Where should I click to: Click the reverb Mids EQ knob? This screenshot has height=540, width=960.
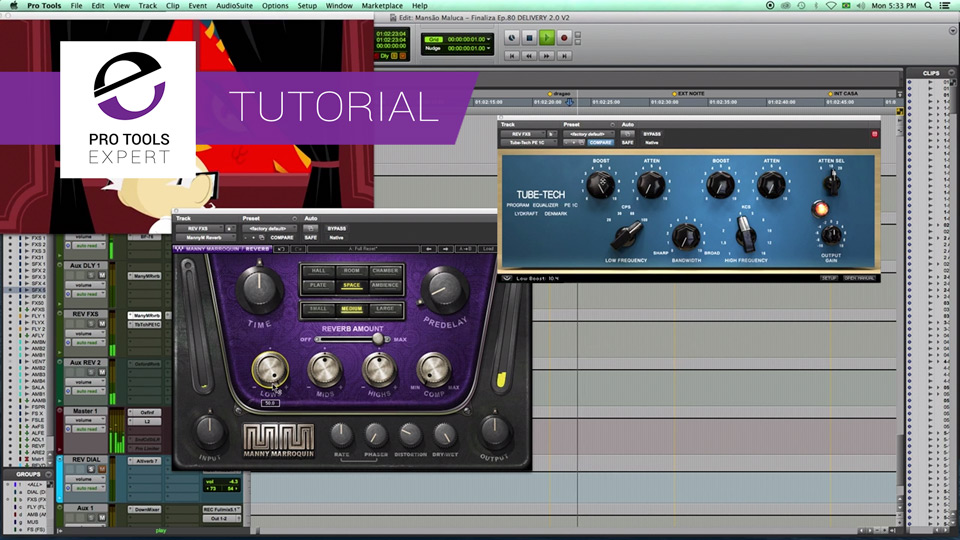tap(324, 369)
